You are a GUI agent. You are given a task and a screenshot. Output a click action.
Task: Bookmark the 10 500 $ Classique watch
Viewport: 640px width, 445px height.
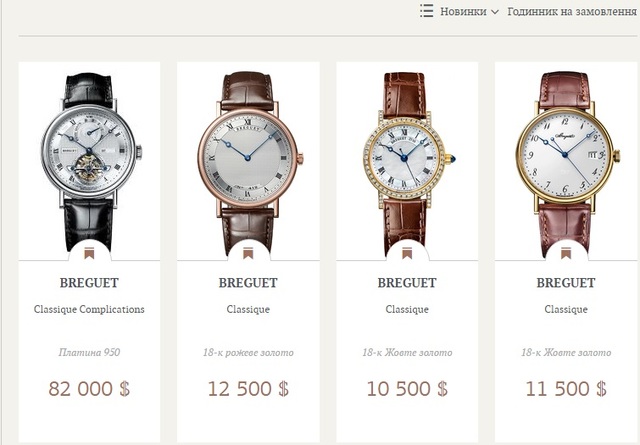point(407,254)
